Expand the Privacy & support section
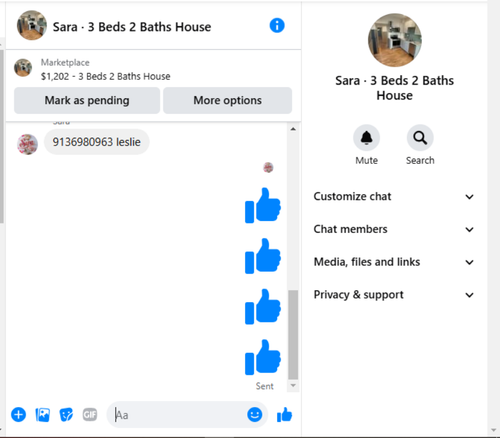500x438 pixels. pos(394,294)
